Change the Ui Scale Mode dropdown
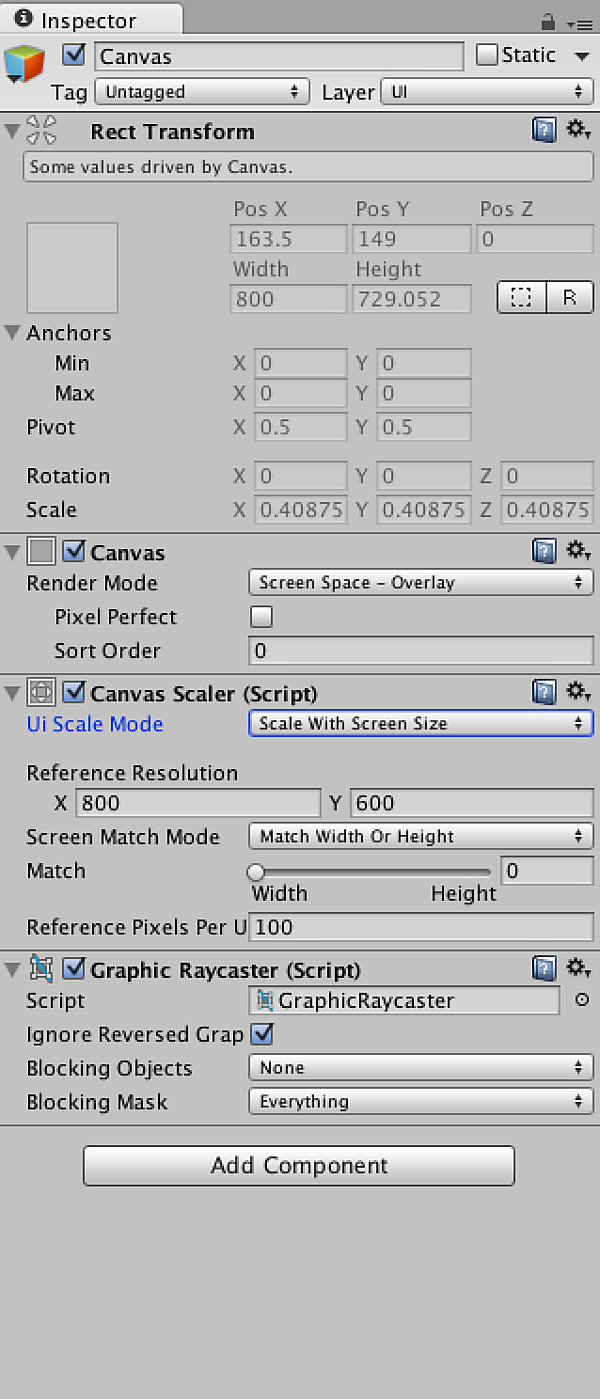Image resolution: width=600 pixels, height=1399 pixels. click(x=420, y=723)
